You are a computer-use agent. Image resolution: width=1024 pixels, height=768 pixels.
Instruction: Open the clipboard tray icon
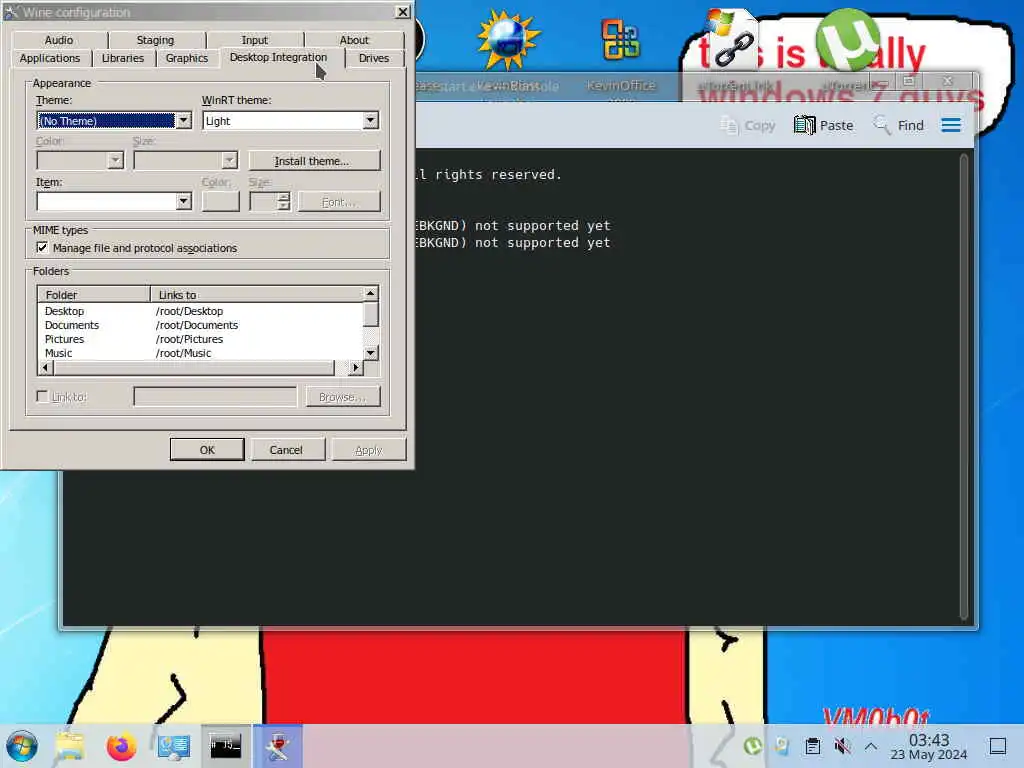[813, 746]
